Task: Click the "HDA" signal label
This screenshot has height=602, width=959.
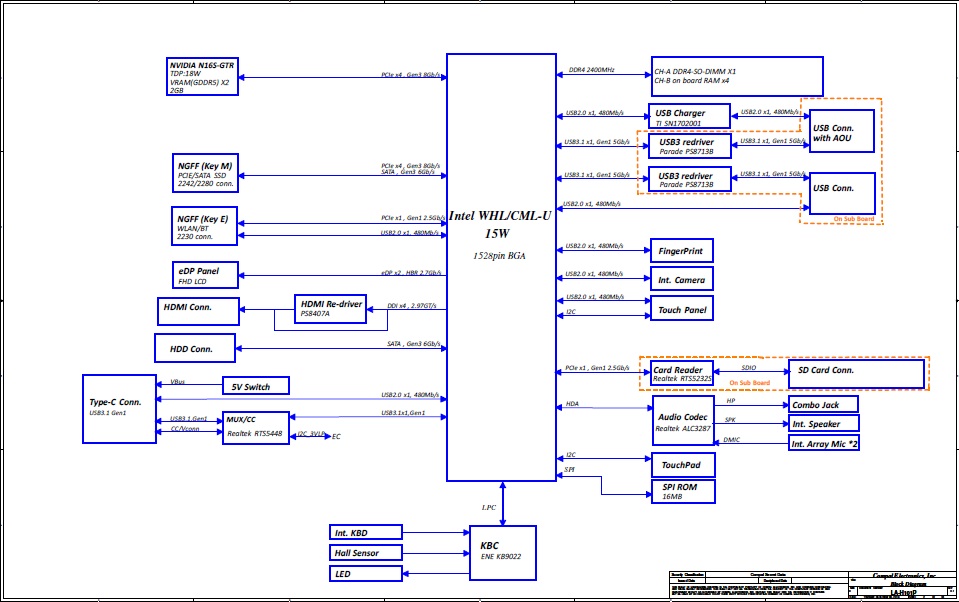Action: [x=572, y=404]
